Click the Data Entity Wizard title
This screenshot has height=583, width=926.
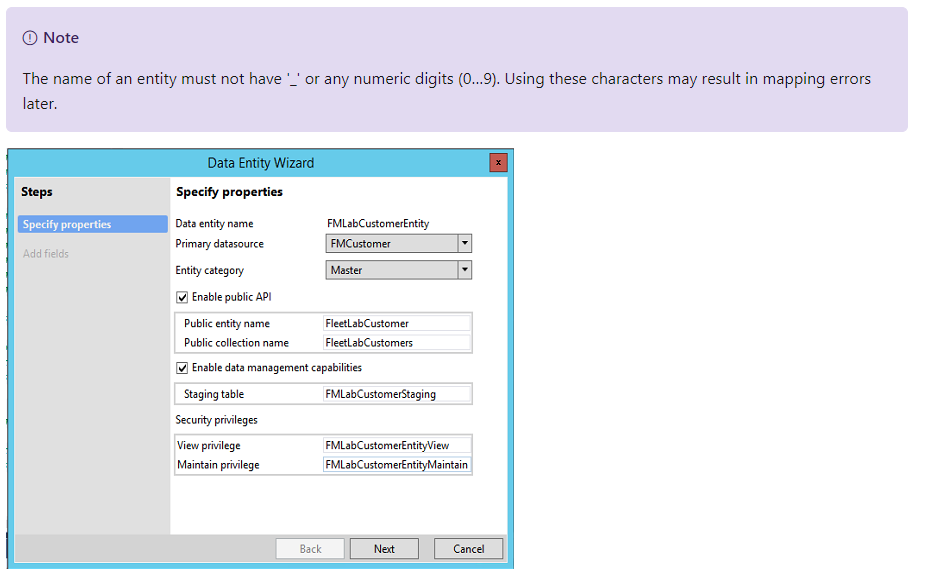tap(260, 163)
